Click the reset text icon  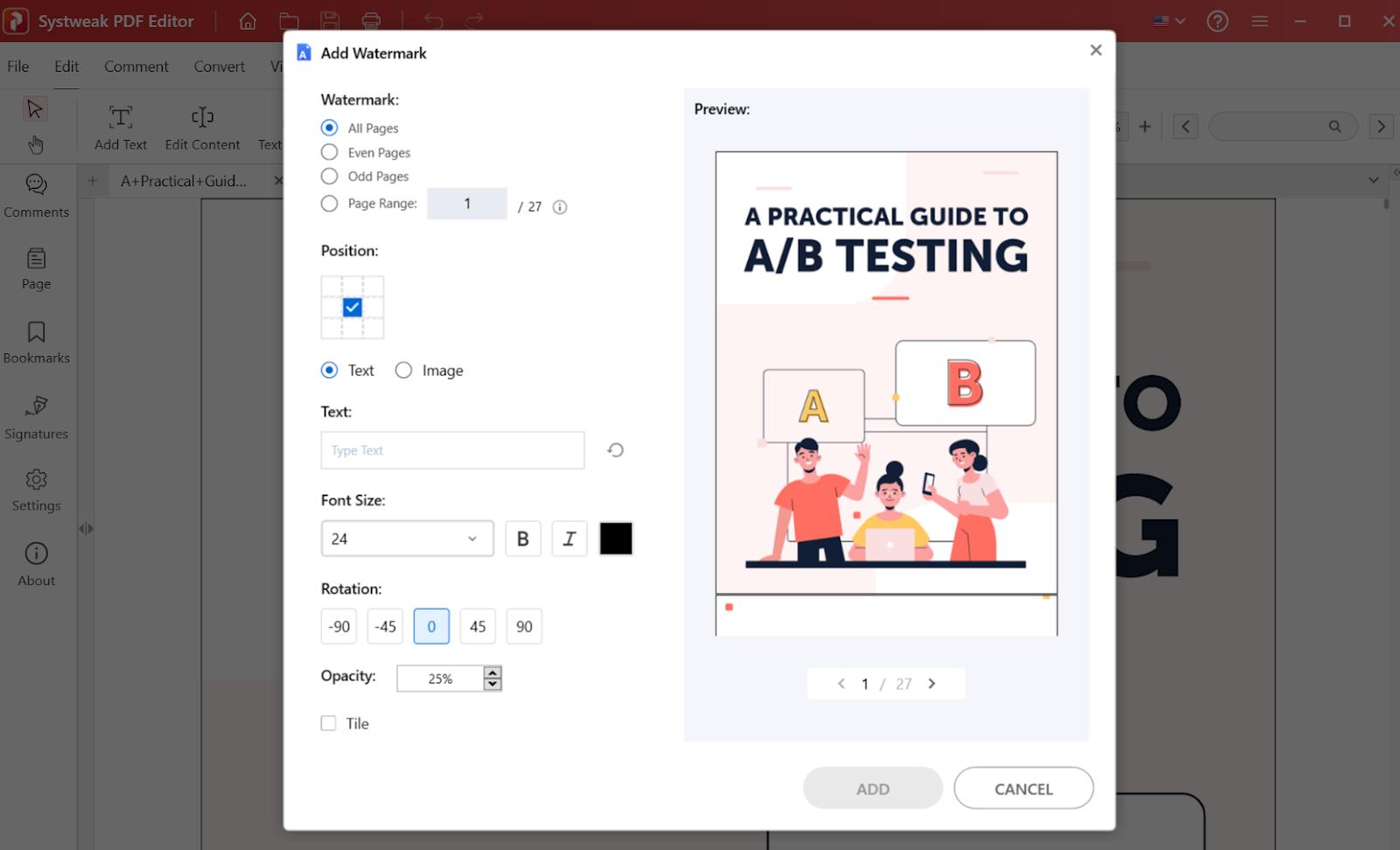click(615, 450)
